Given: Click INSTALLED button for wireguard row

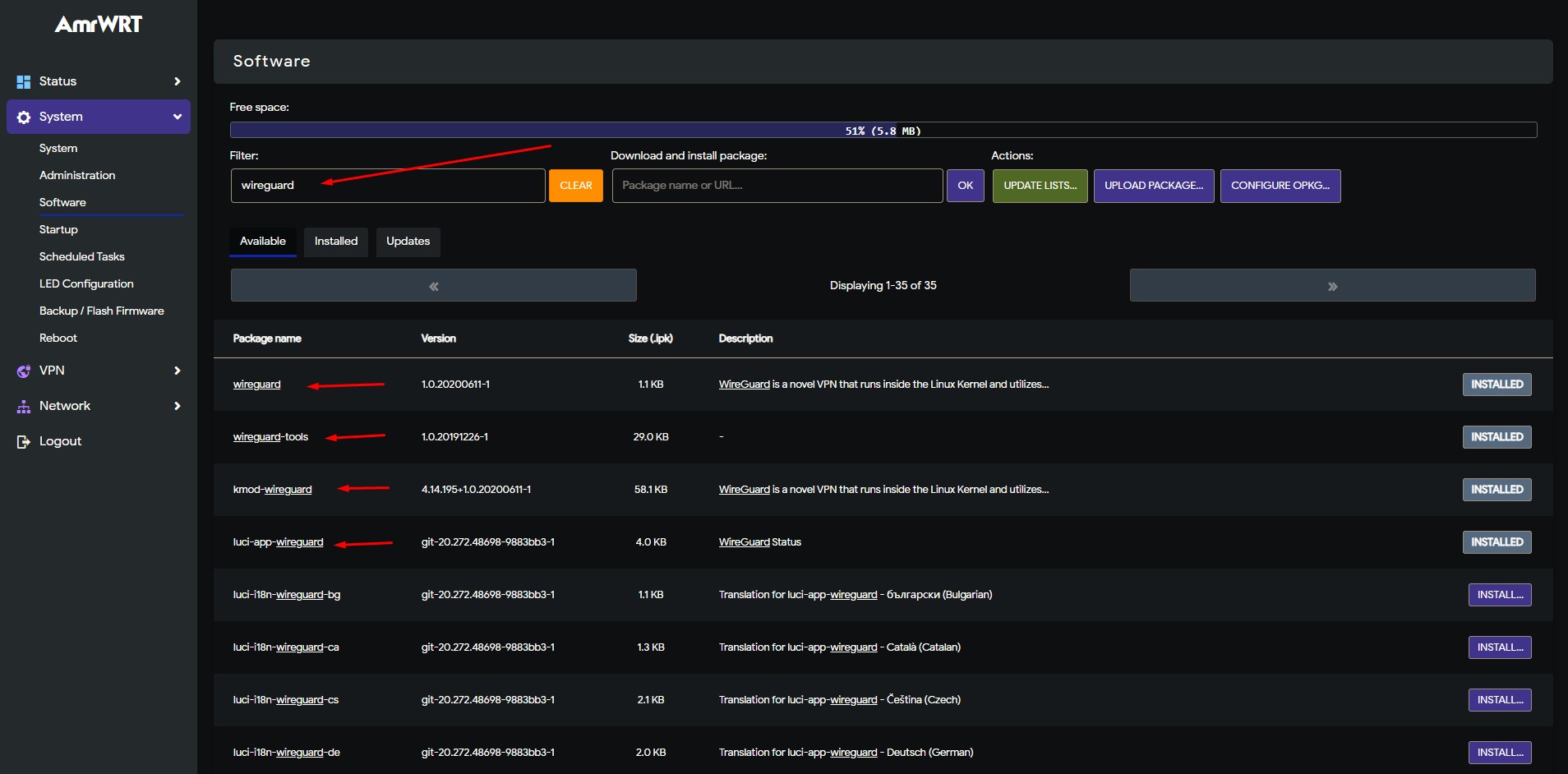Looking at the screenshot, I should pos(1497,385).
